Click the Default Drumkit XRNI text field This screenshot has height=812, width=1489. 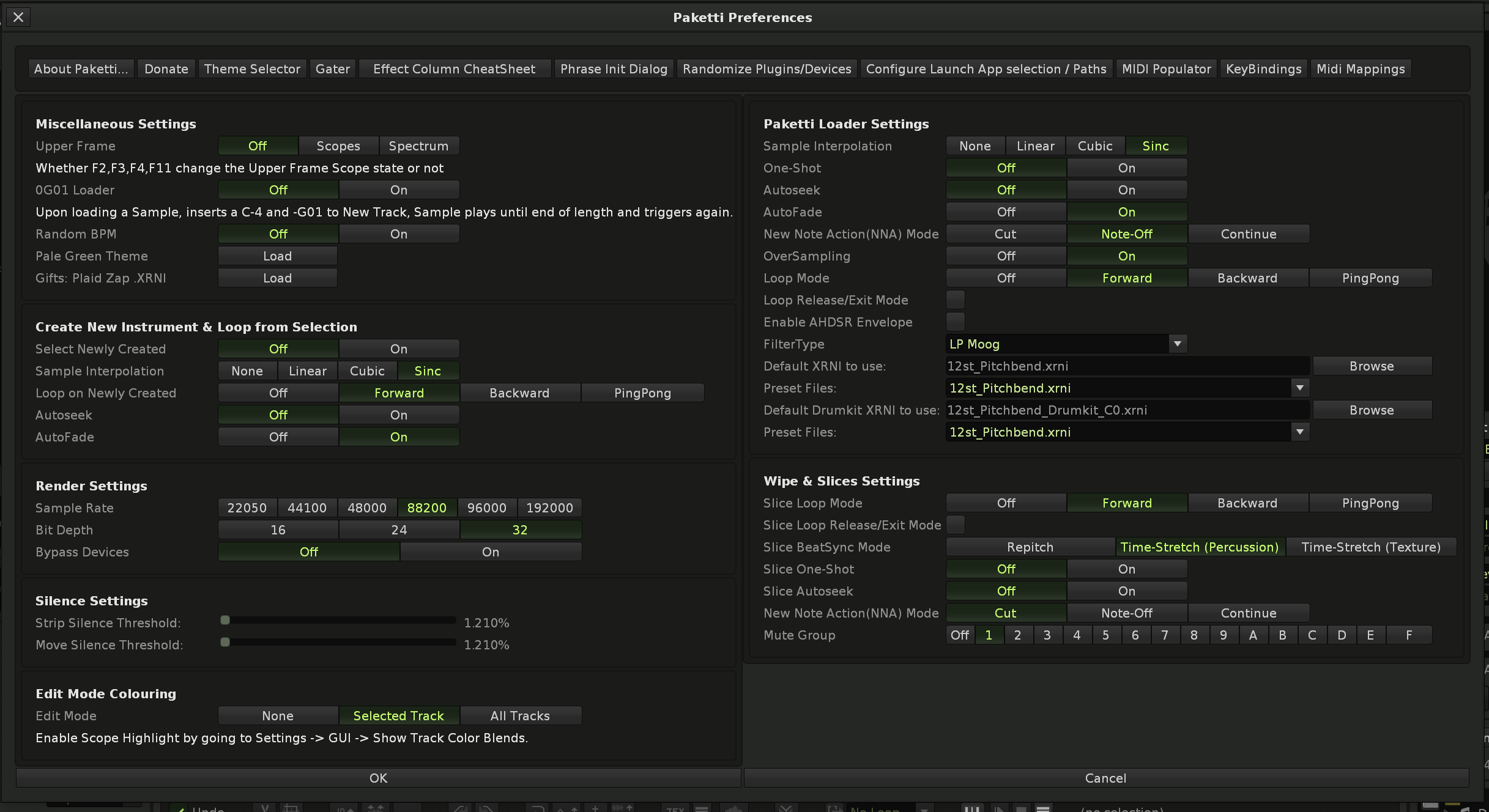click(x=1127, y=410)
